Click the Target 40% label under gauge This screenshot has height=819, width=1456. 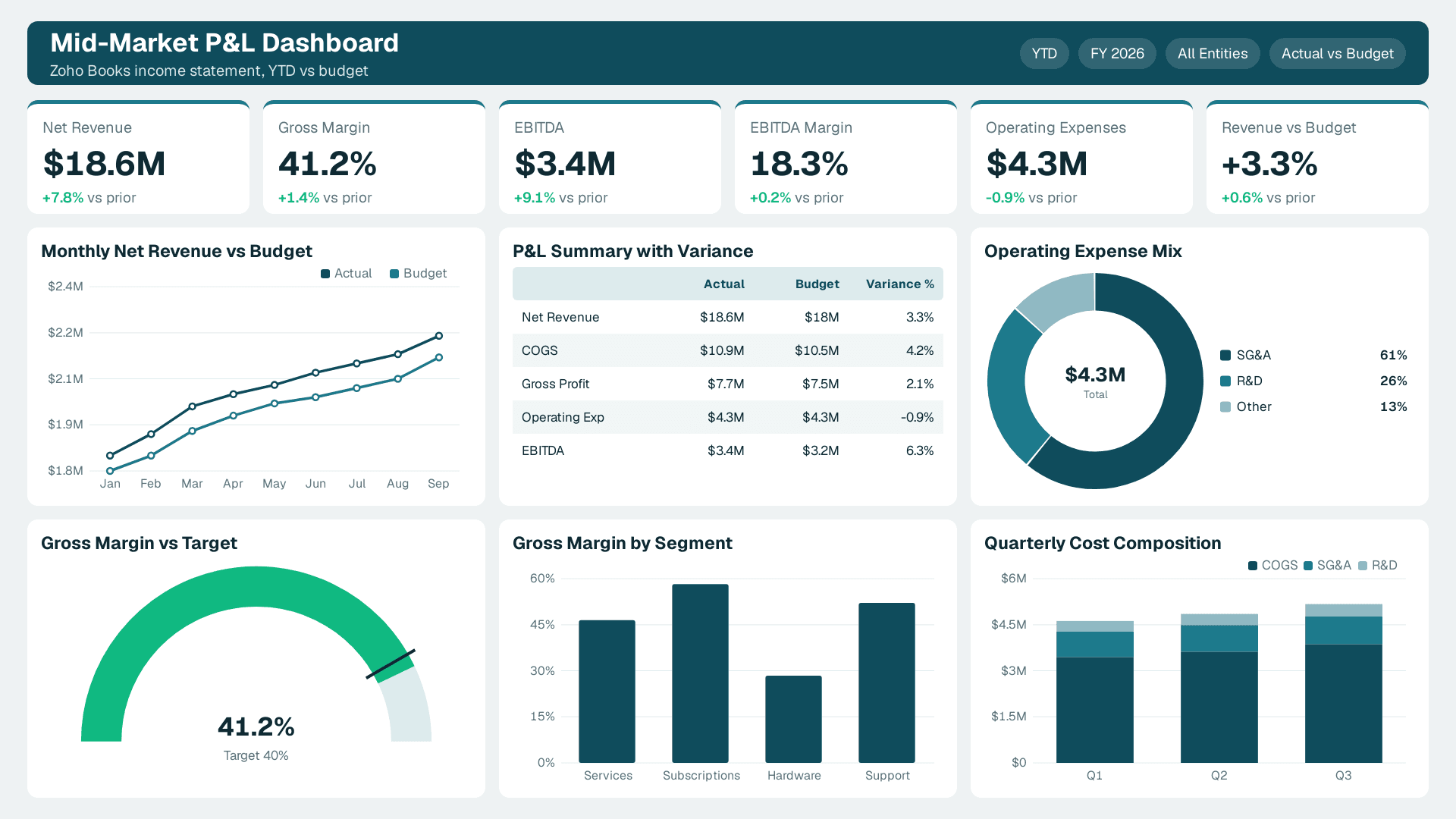tap(256, 755)
